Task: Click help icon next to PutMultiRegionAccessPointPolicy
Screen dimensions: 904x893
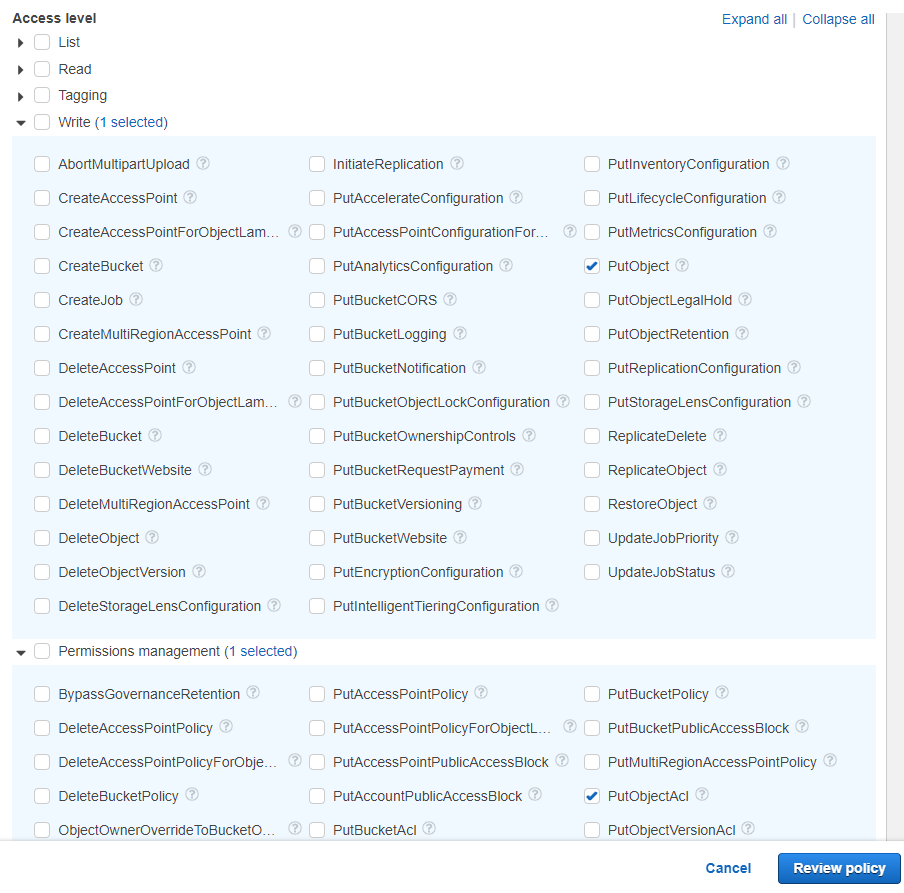Action: 830,761
